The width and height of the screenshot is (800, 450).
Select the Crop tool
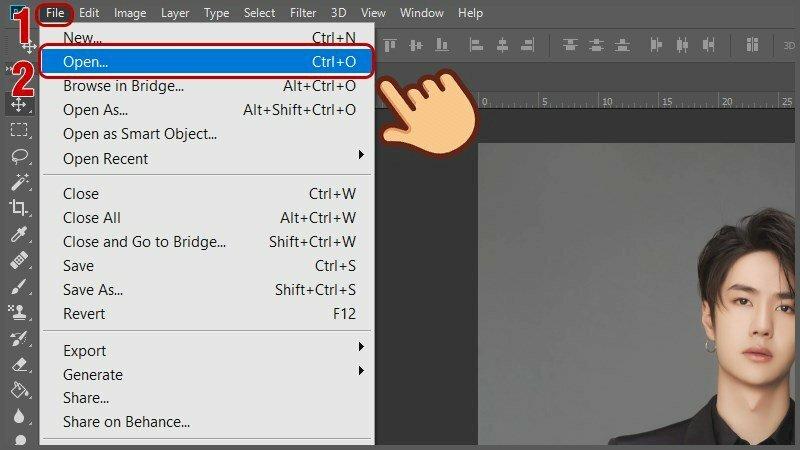click(x=19, y=208)
